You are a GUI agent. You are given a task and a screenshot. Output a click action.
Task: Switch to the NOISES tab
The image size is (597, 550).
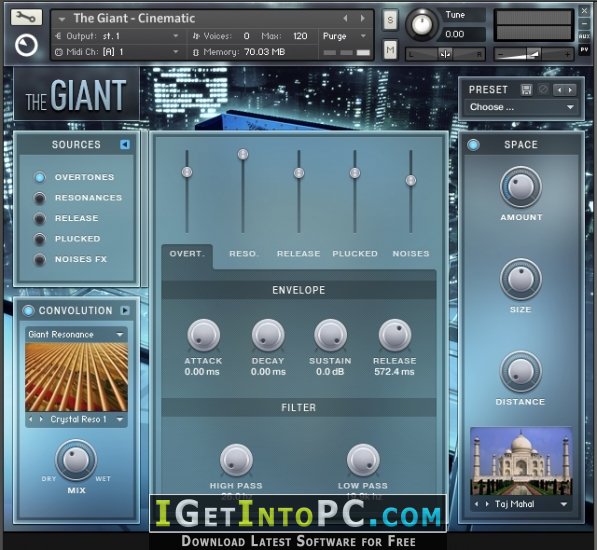pos(411,254)
